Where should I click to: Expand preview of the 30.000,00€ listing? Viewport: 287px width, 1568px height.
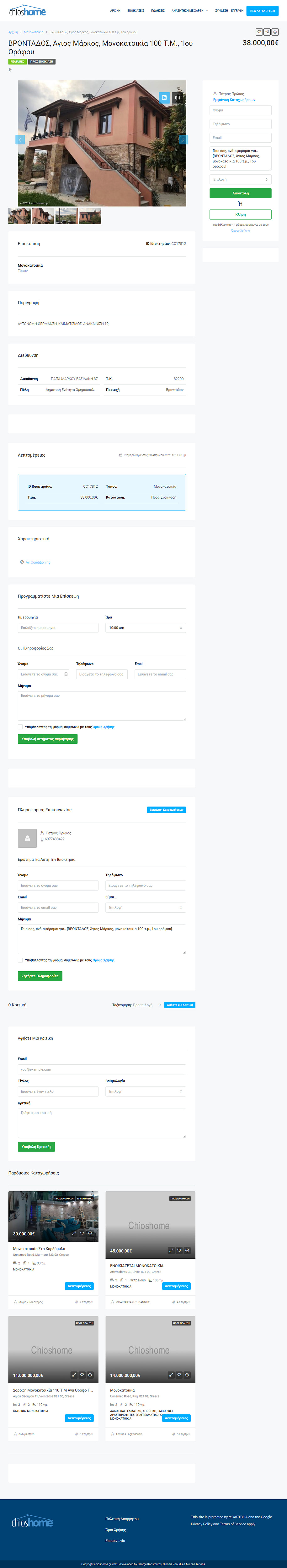click(74, 1233)
